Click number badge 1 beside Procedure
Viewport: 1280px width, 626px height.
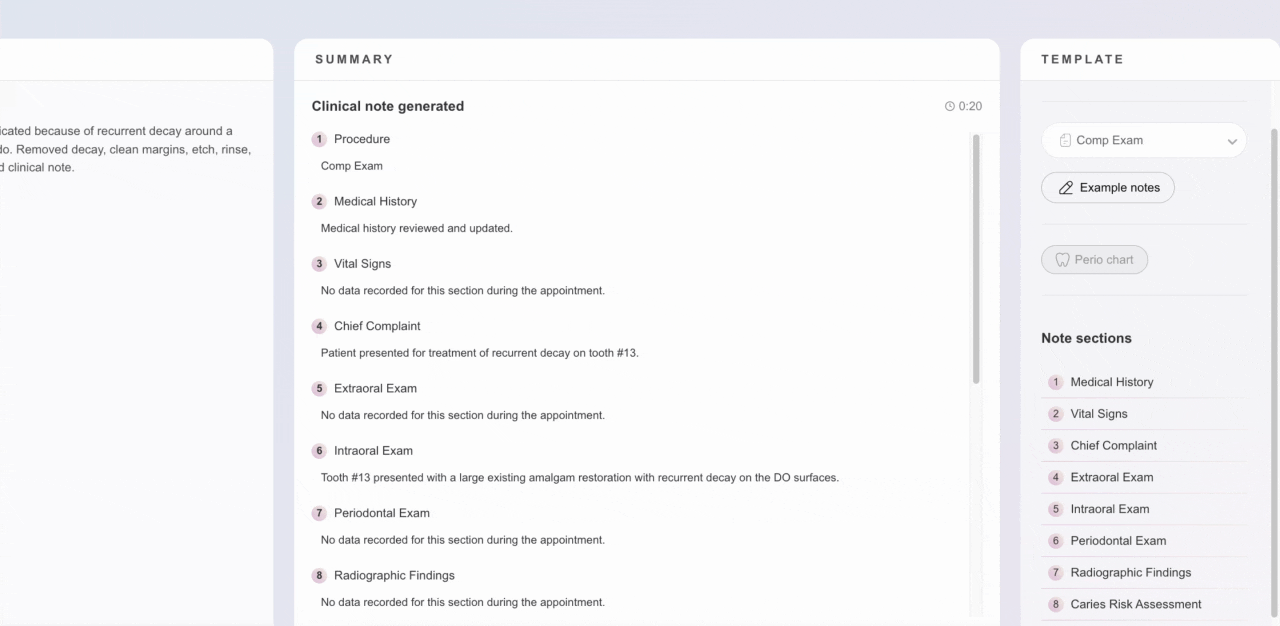(x=319, y=139)
